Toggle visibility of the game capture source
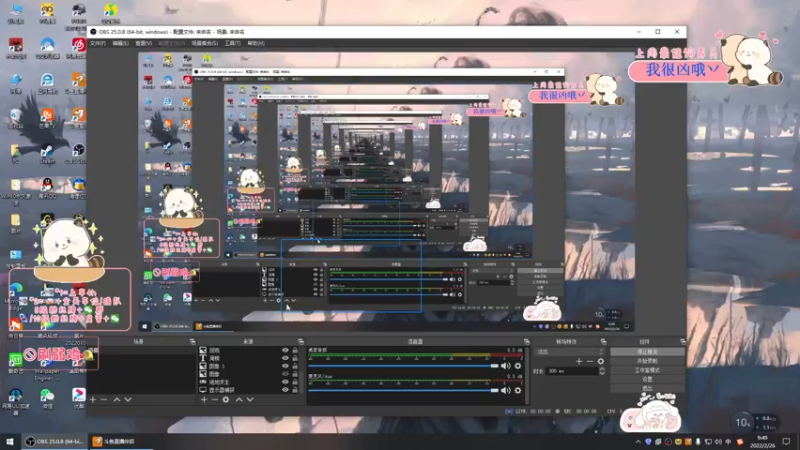Screen dimensions: 800x450 pyautogui.click(x=285, y=382)
